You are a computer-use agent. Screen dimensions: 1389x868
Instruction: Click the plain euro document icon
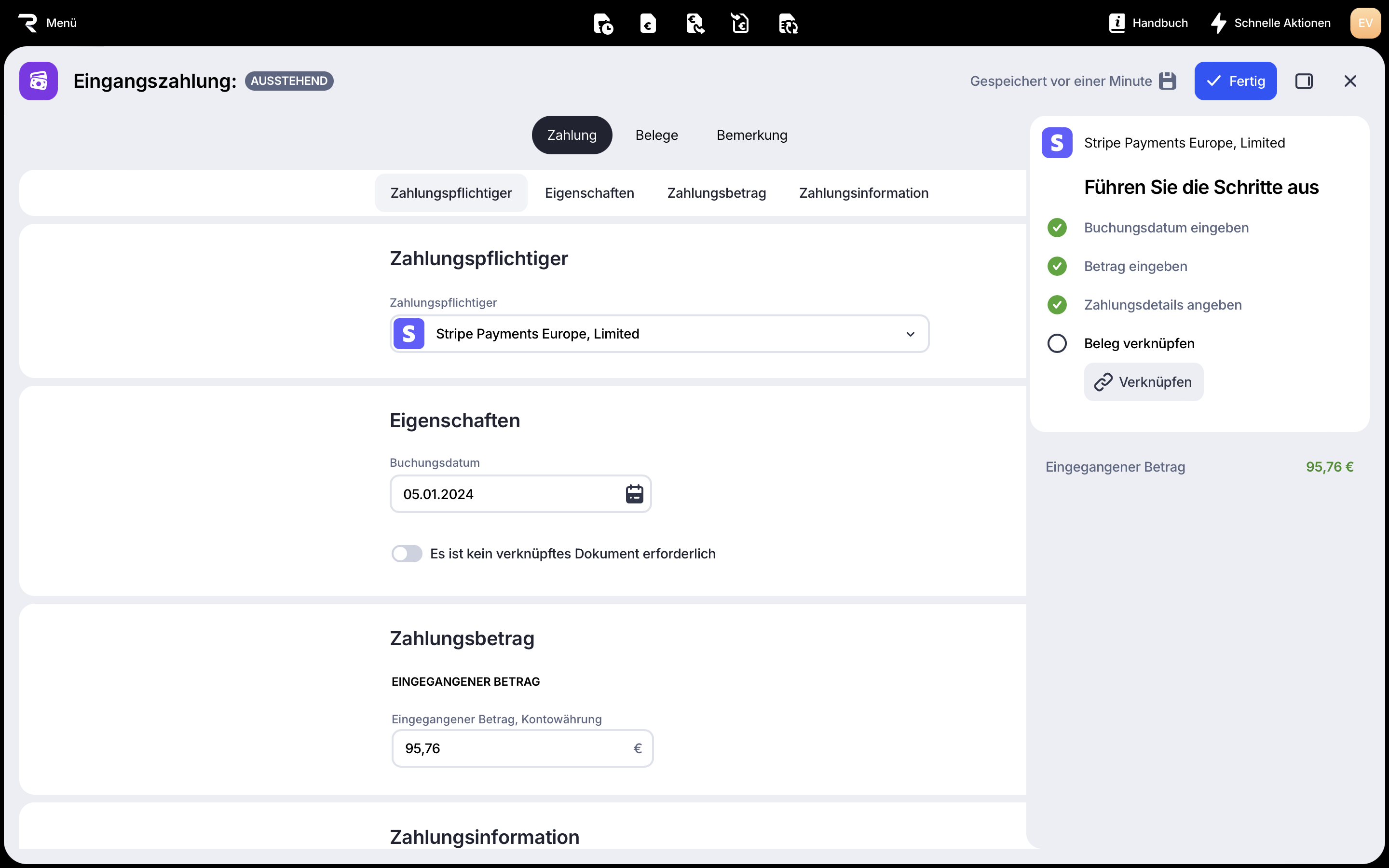648,24
